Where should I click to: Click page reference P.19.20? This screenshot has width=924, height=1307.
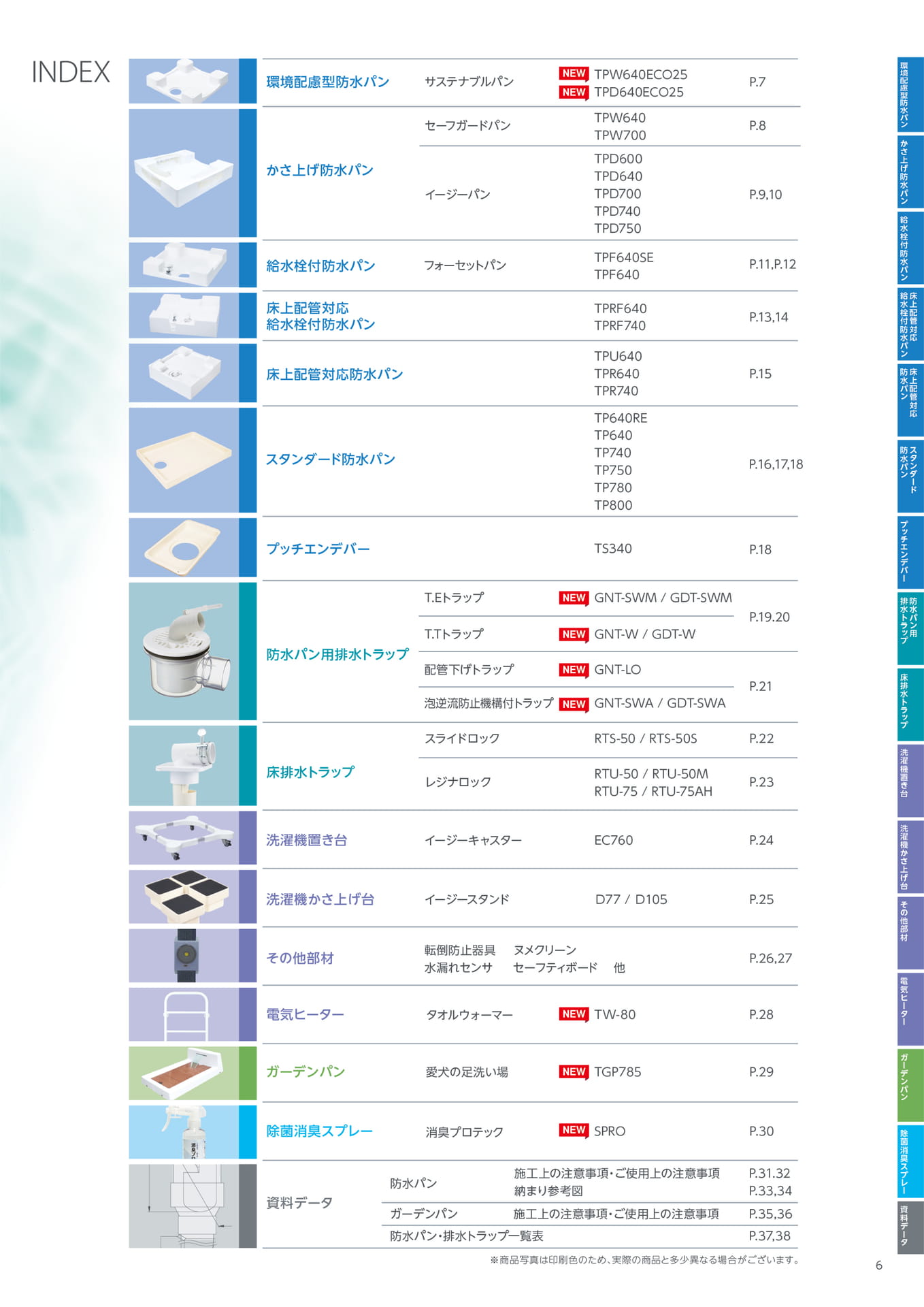coord(770,617)
